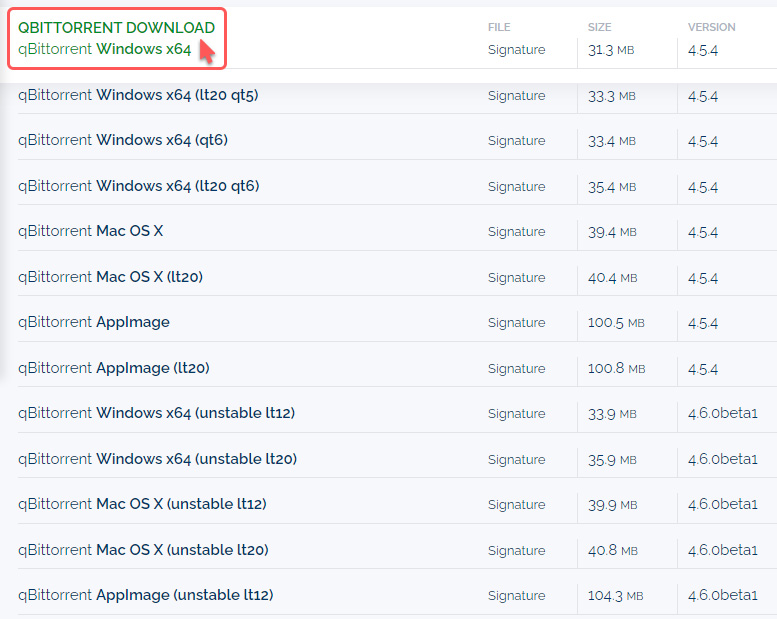Open qBittorrent AppImage (lt20) download
The width and height of the screenshot is (777, 619).
tap(114, 368)
